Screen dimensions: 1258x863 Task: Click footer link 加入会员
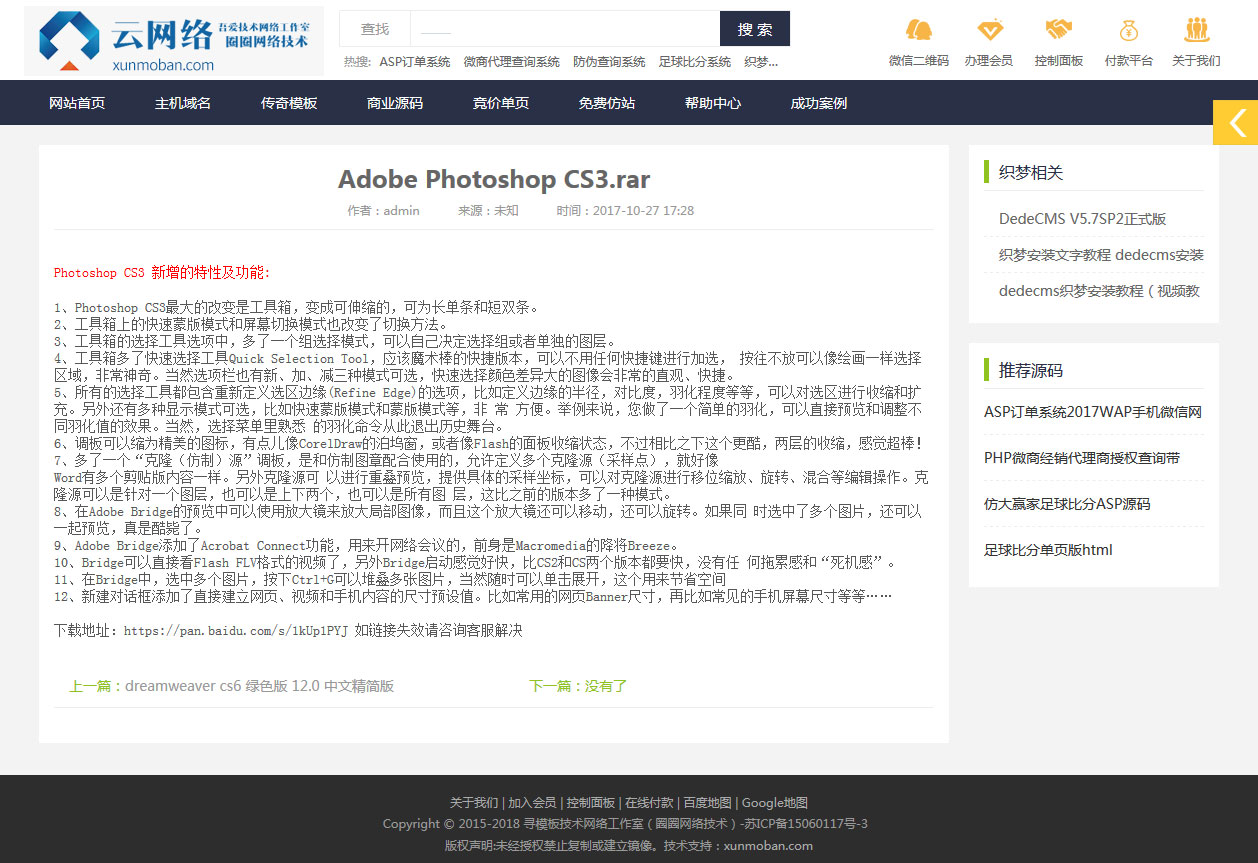(532, 802)
